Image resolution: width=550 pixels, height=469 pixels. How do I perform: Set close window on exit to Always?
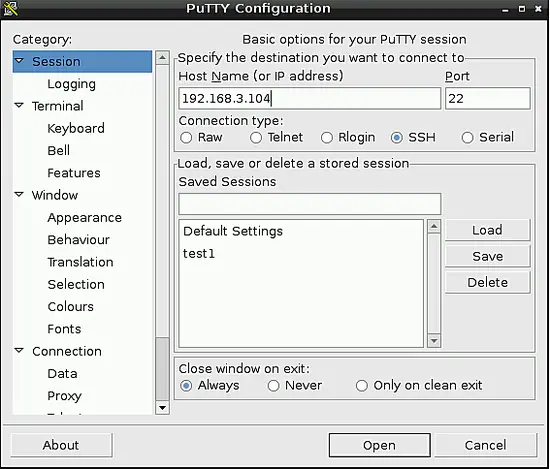coord(186,386)
